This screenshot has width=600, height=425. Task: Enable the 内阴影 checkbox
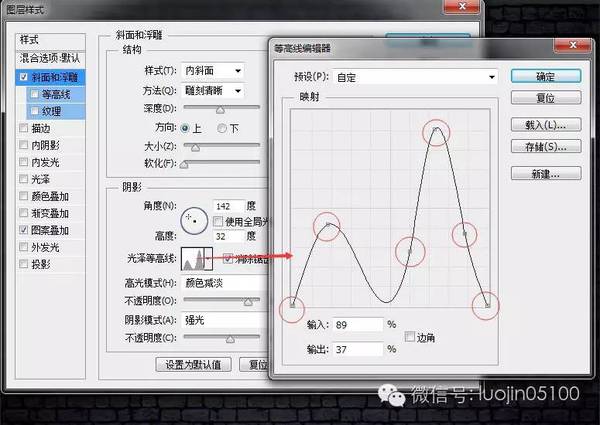tap(24, 145)
